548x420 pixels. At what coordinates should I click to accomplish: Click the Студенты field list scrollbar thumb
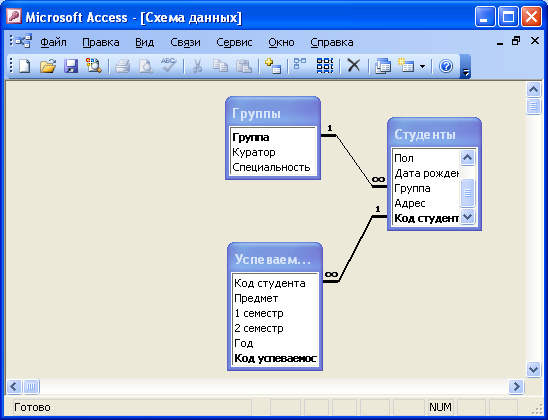[467, 193]
